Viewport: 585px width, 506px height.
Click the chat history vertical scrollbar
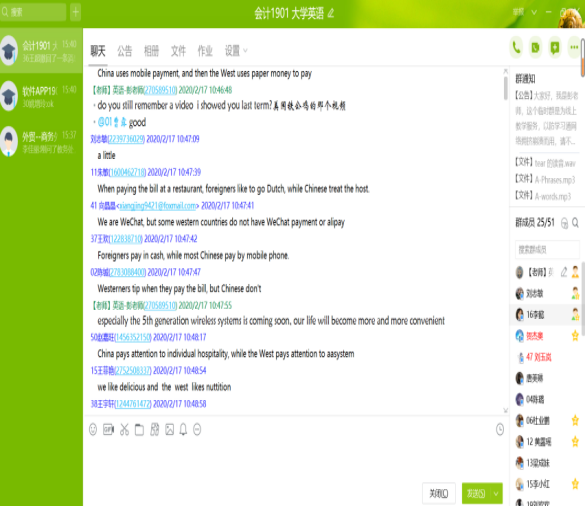pos(506,88)
